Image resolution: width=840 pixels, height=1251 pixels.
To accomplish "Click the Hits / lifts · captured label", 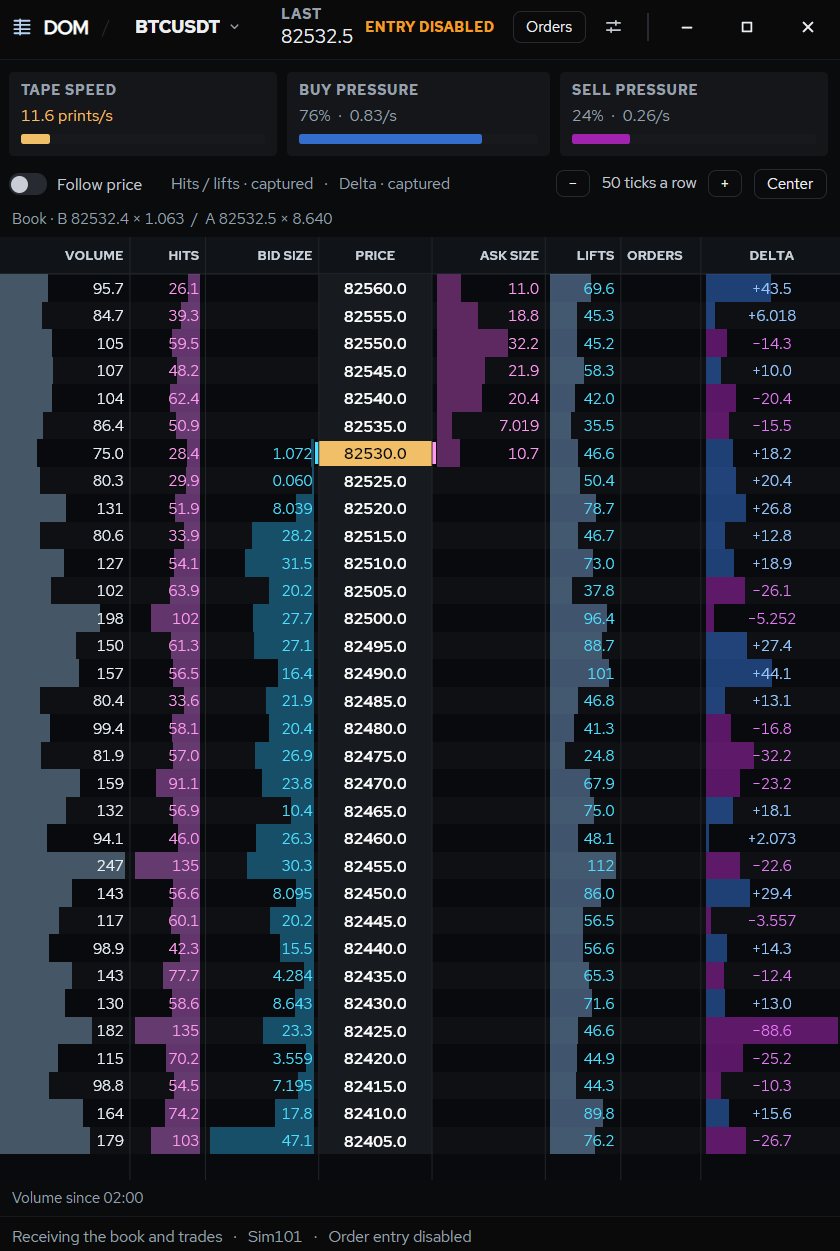I will [242, 184].
